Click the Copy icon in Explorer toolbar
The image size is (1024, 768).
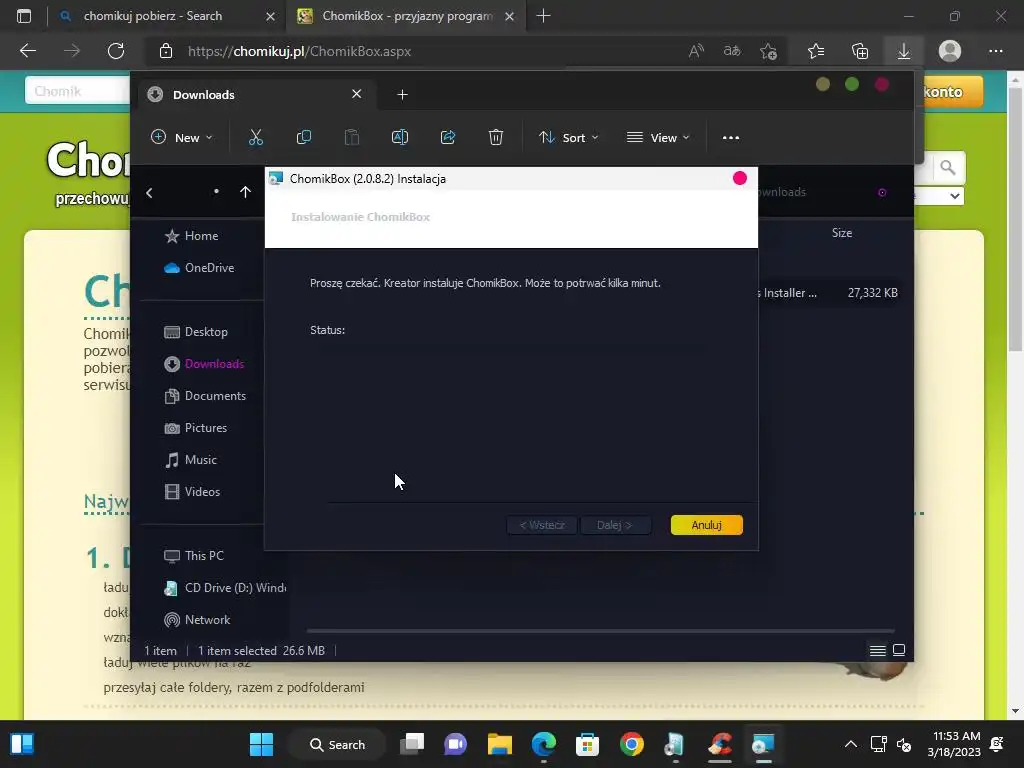pos(304,137)
